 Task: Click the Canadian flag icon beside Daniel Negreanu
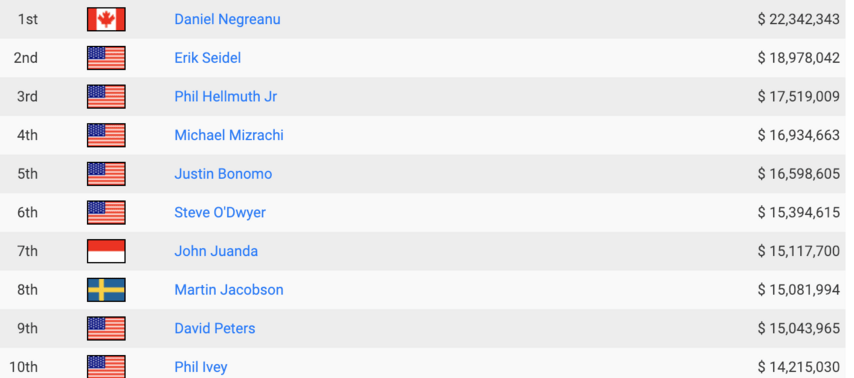[106, 19]
